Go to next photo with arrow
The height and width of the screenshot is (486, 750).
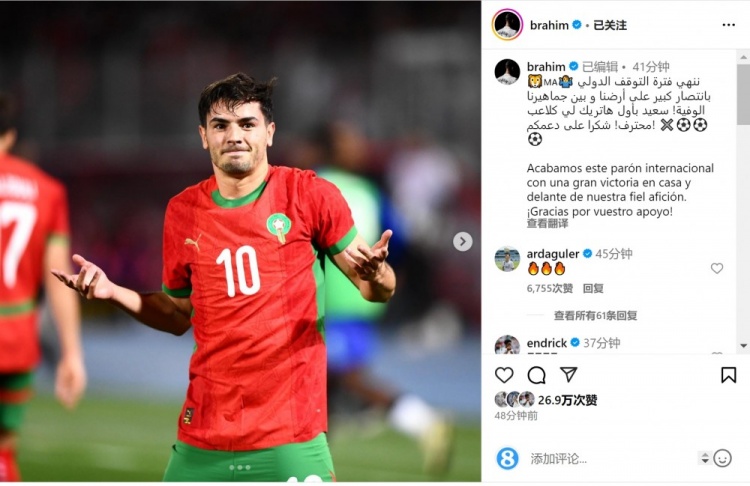[x=463, y=242]
